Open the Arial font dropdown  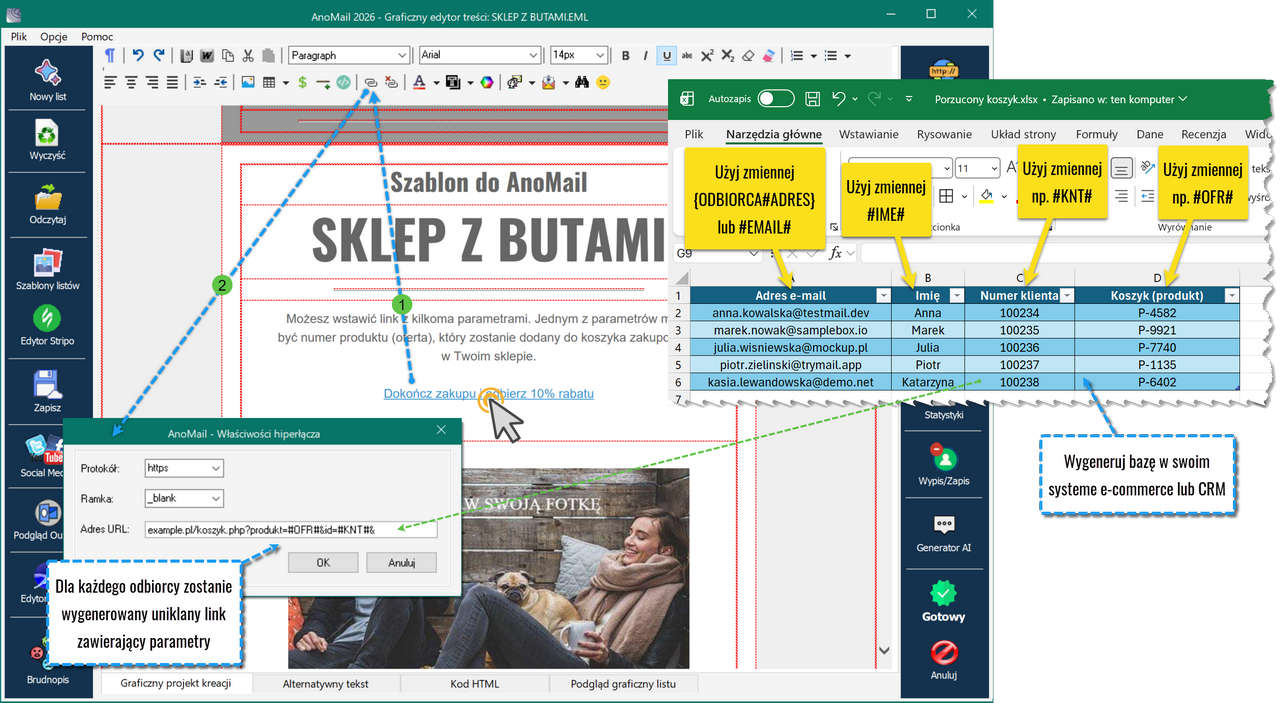[480, 56]
